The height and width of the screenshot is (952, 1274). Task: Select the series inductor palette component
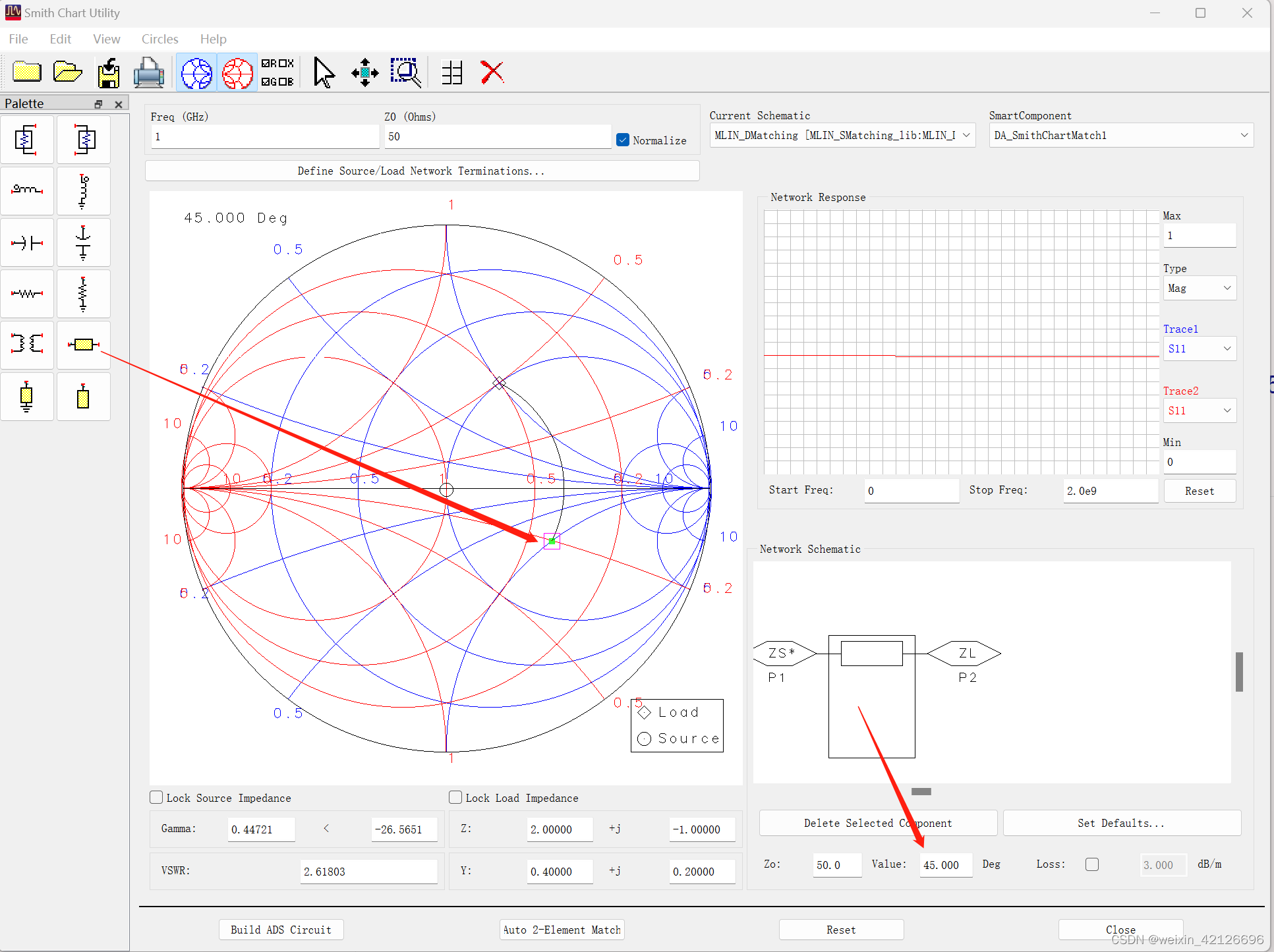pyautogui.click(x=27, y=190)
